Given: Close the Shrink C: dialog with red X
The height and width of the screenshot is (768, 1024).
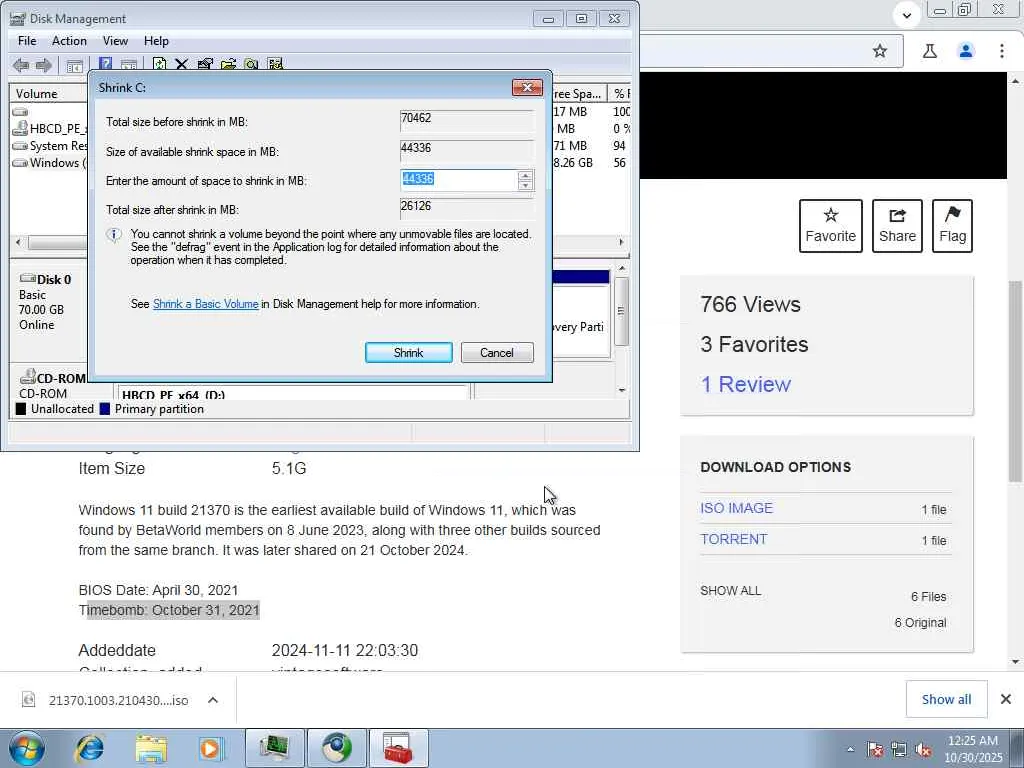Looking at the screenshot, I should pos(527,87).
